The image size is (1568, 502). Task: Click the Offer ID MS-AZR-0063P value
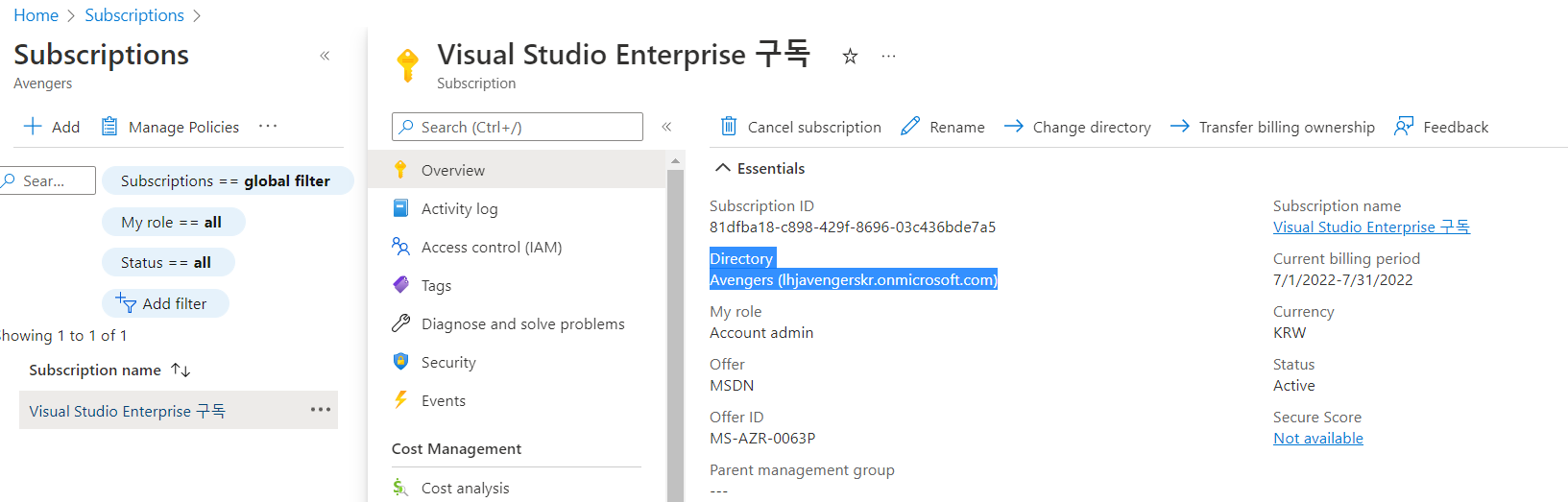point(762,438)
